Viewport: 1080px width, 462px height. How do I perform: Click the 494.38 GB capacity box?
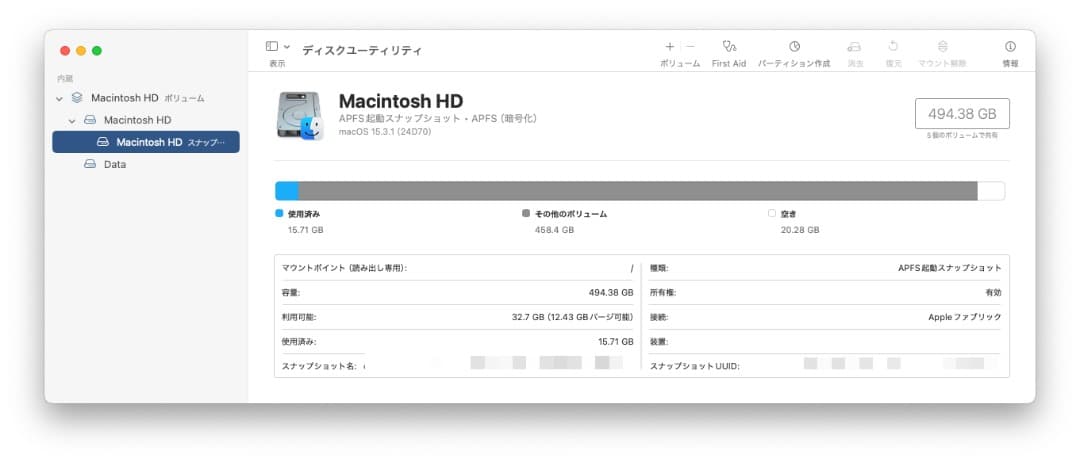point(962,114)
